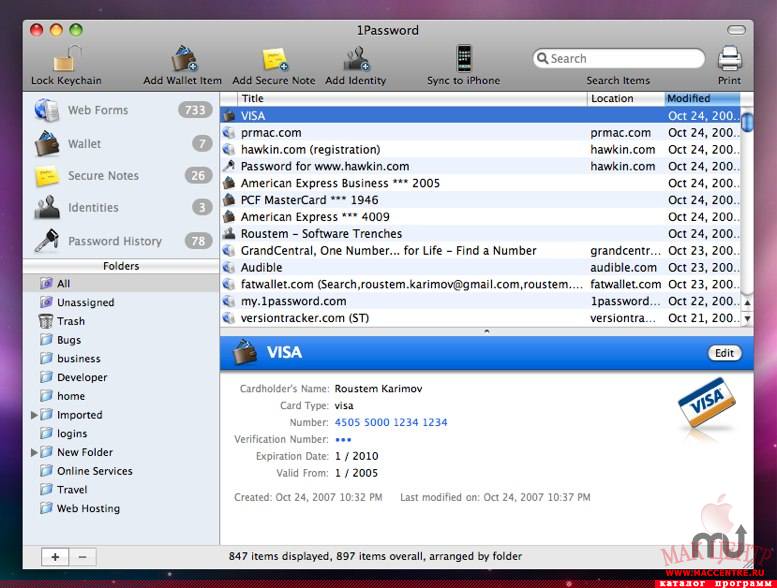The height and width of the screenshot is (588, 777).
Task: Select the GrandCentral, One Number entry
Action: pyautogui.click(x=480, y=251)
